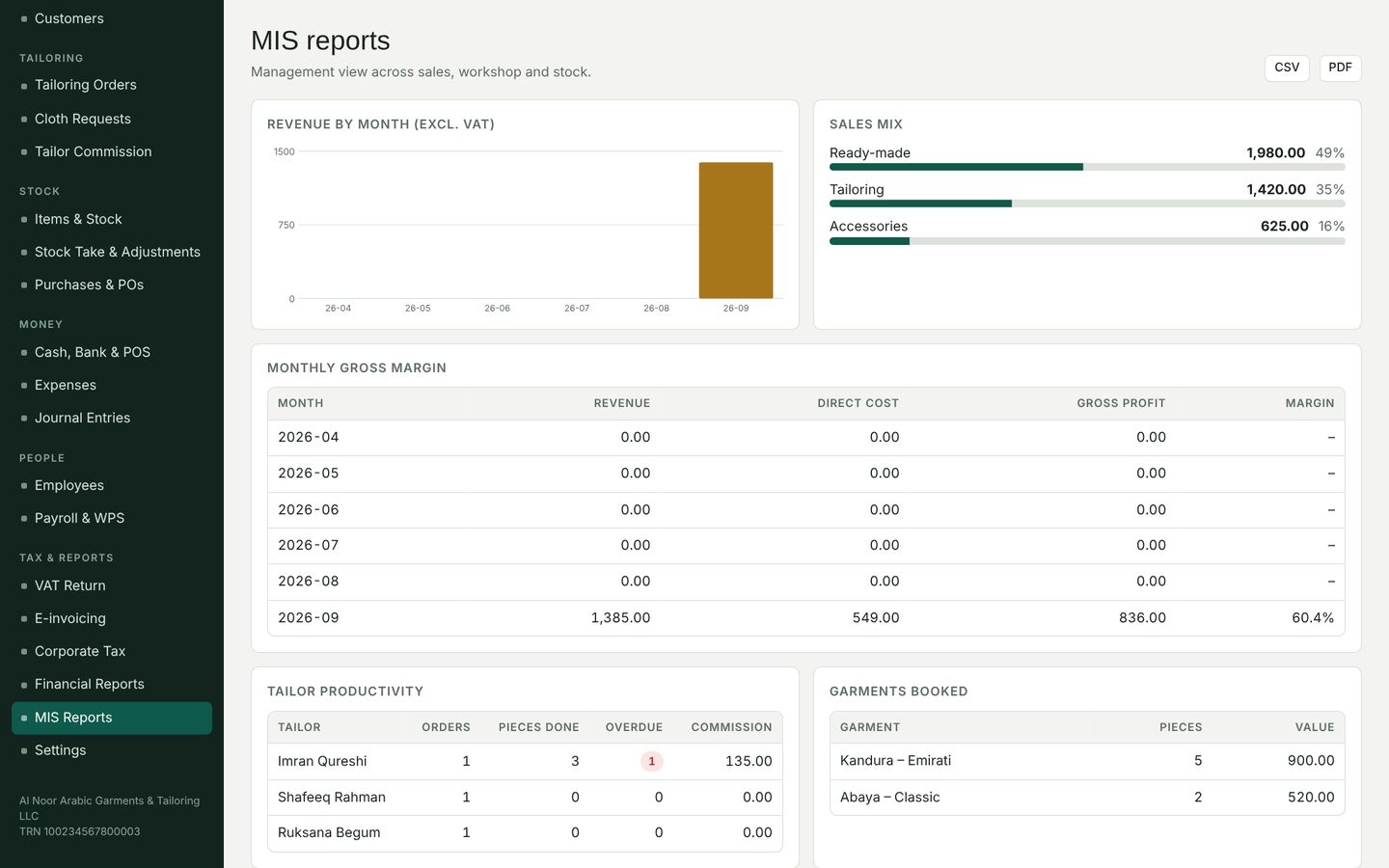Go to Financial Reports
Image resolution: width=1389 pixels, height=868 pixels.
click(112, 684)
